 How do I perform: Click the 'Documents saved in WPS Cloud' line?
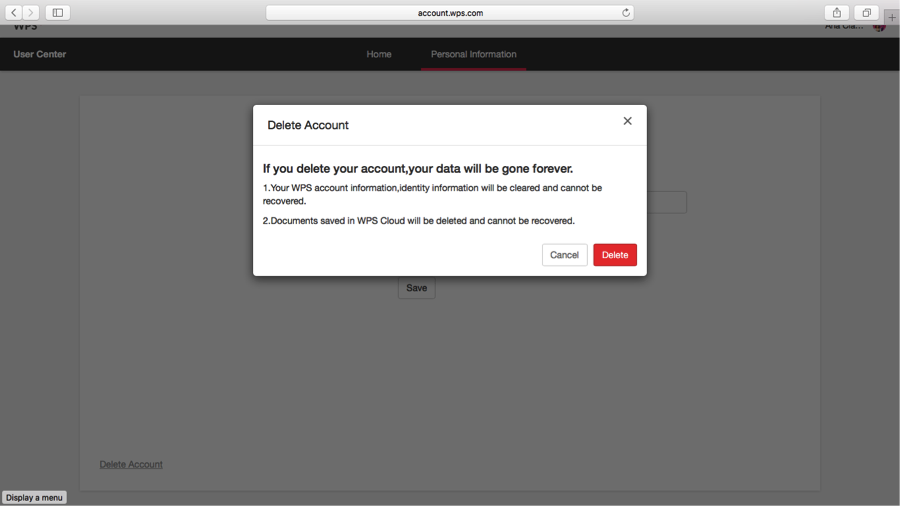pos(418,221)
